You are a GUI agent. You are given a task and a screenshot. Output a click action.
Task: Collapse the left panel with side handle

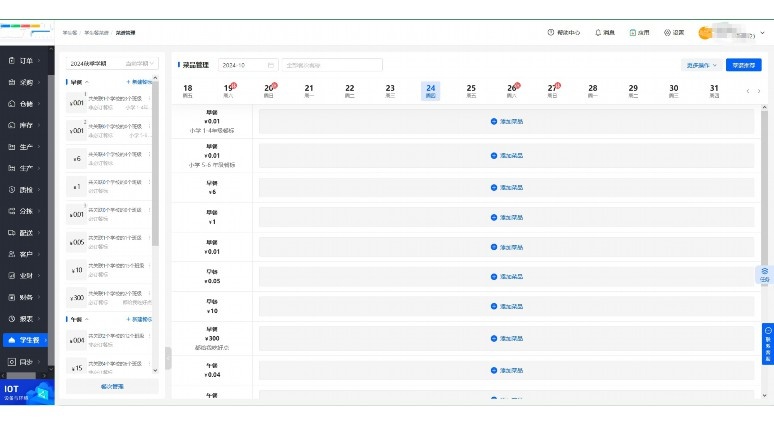point(168,358)
